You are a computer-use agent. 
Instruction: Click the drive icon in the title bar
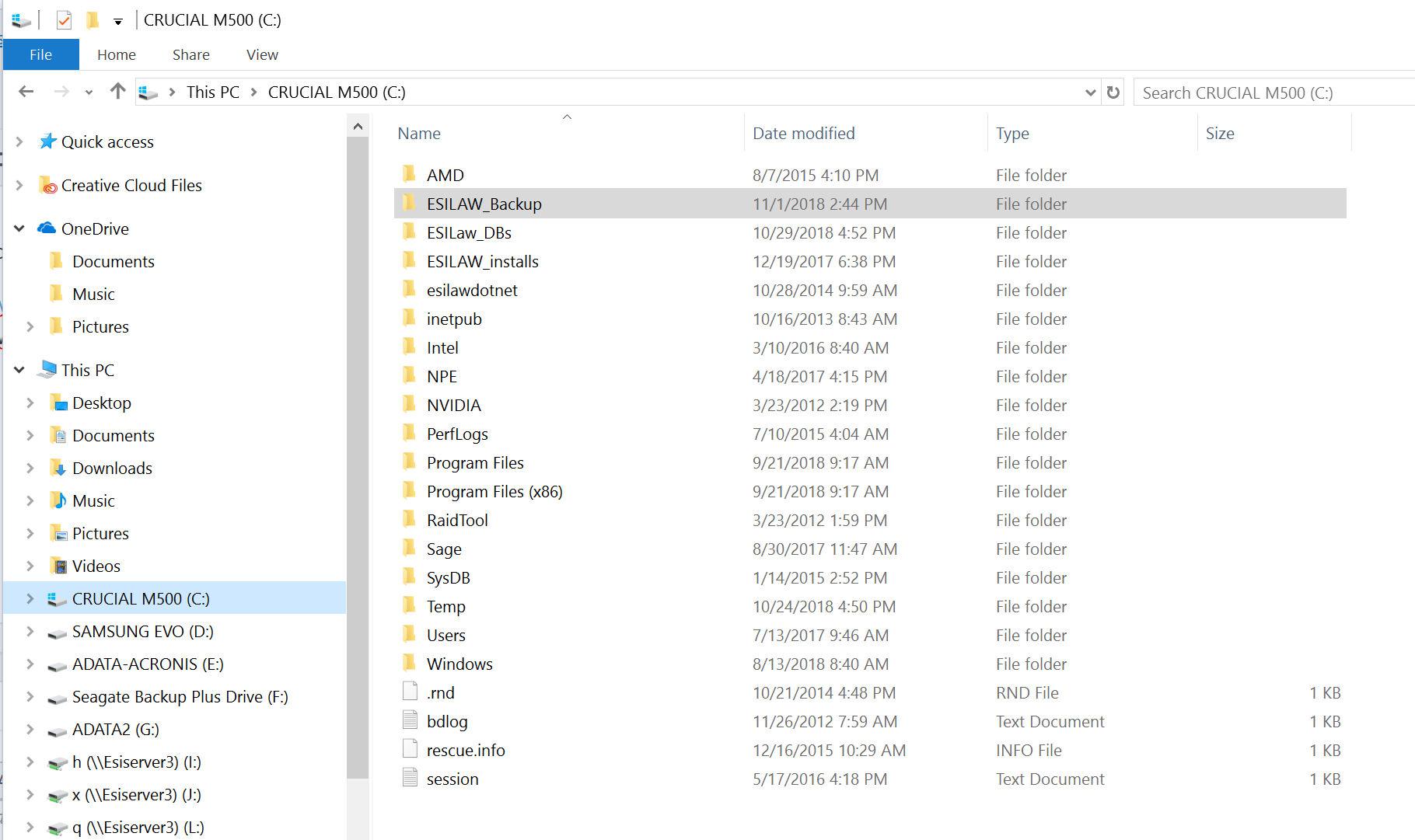(x=21, y=19)
